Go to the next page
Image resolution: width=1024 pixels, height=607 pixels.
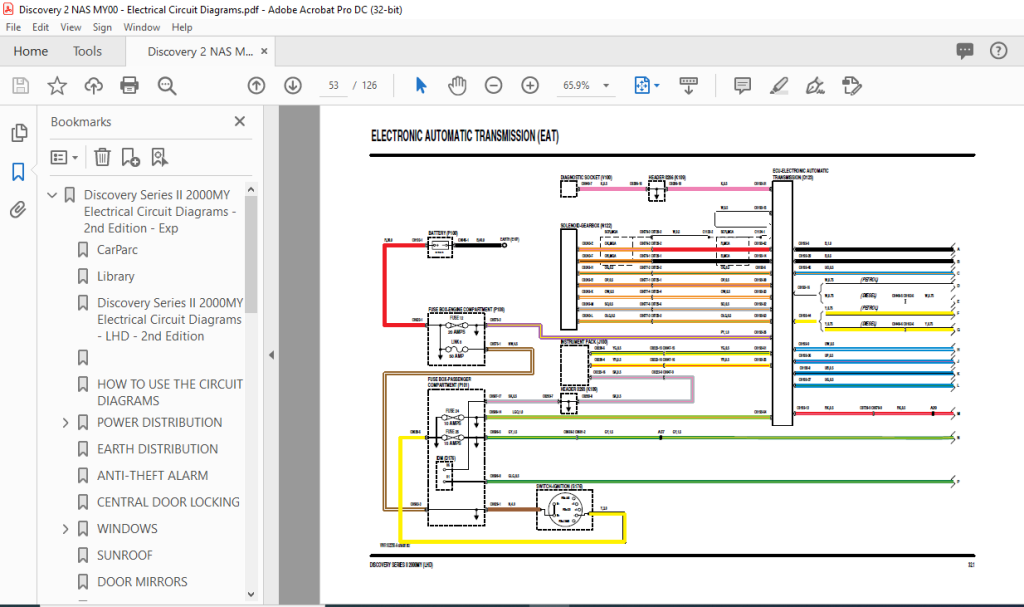(x=292, y=85)
